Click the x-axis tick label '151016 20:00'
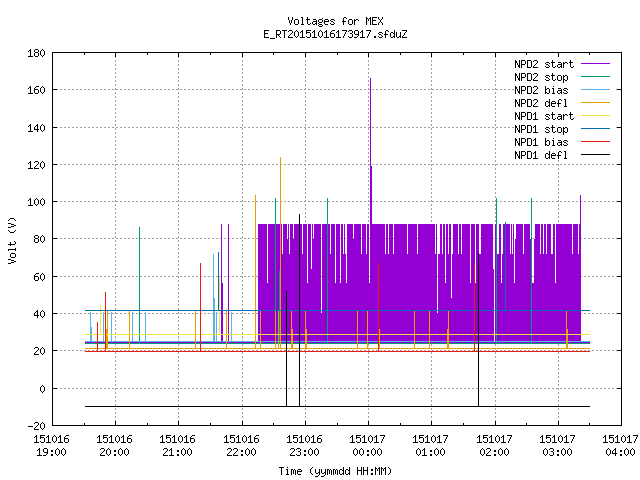Viewport: 640px width, 480px height. tap(115, 446)
